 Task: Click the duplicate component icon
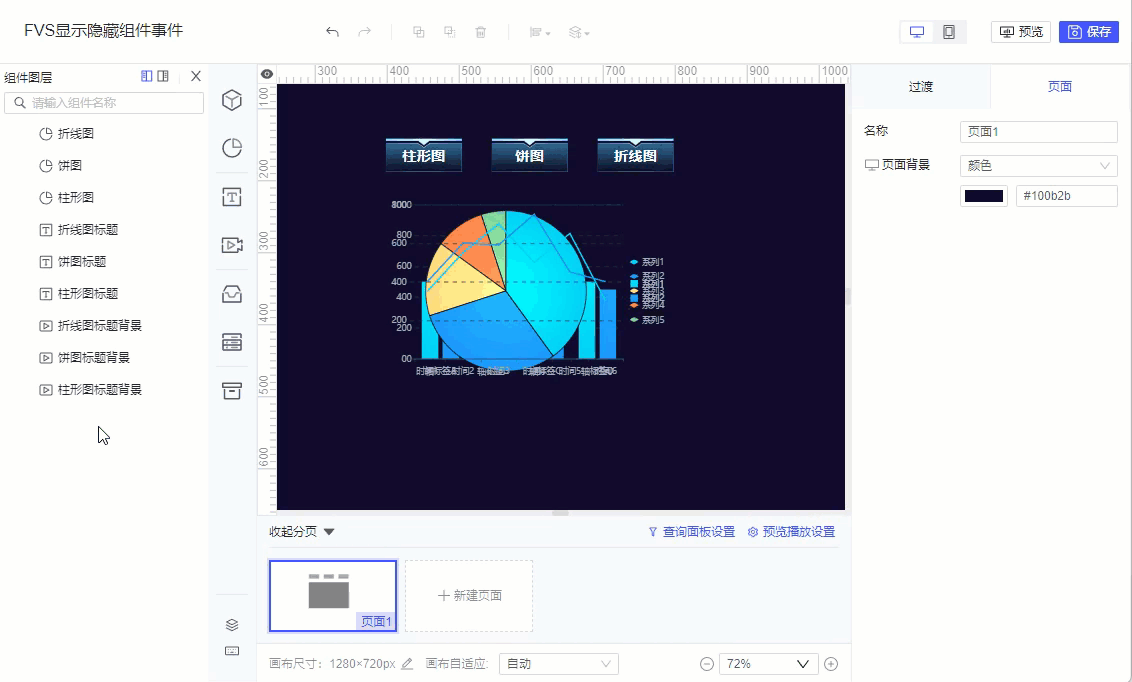tap(418, 31)
